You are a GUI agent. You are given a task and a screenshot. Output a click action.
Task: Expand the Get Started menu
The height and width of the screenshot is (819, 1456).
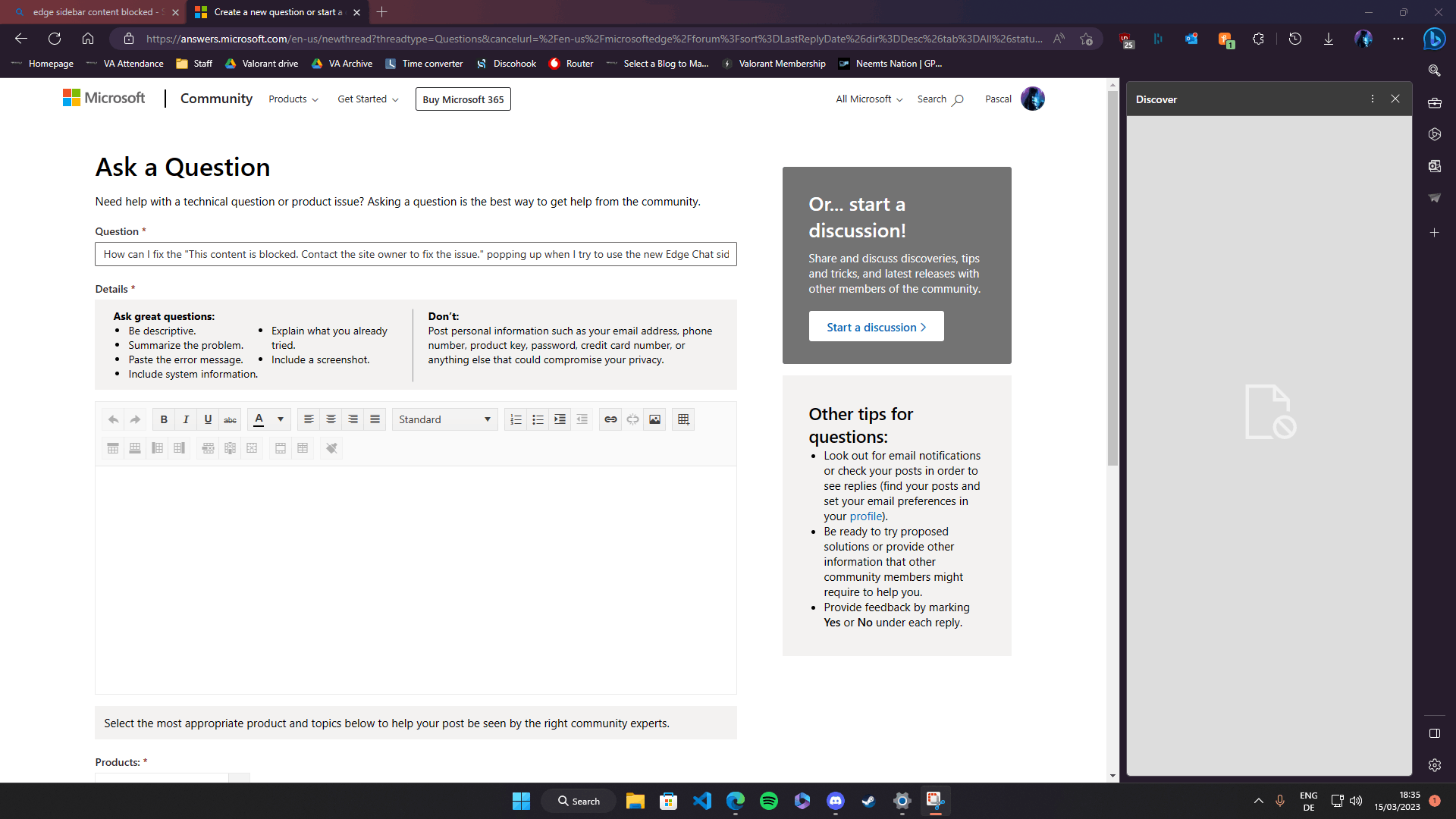[368, 99]
